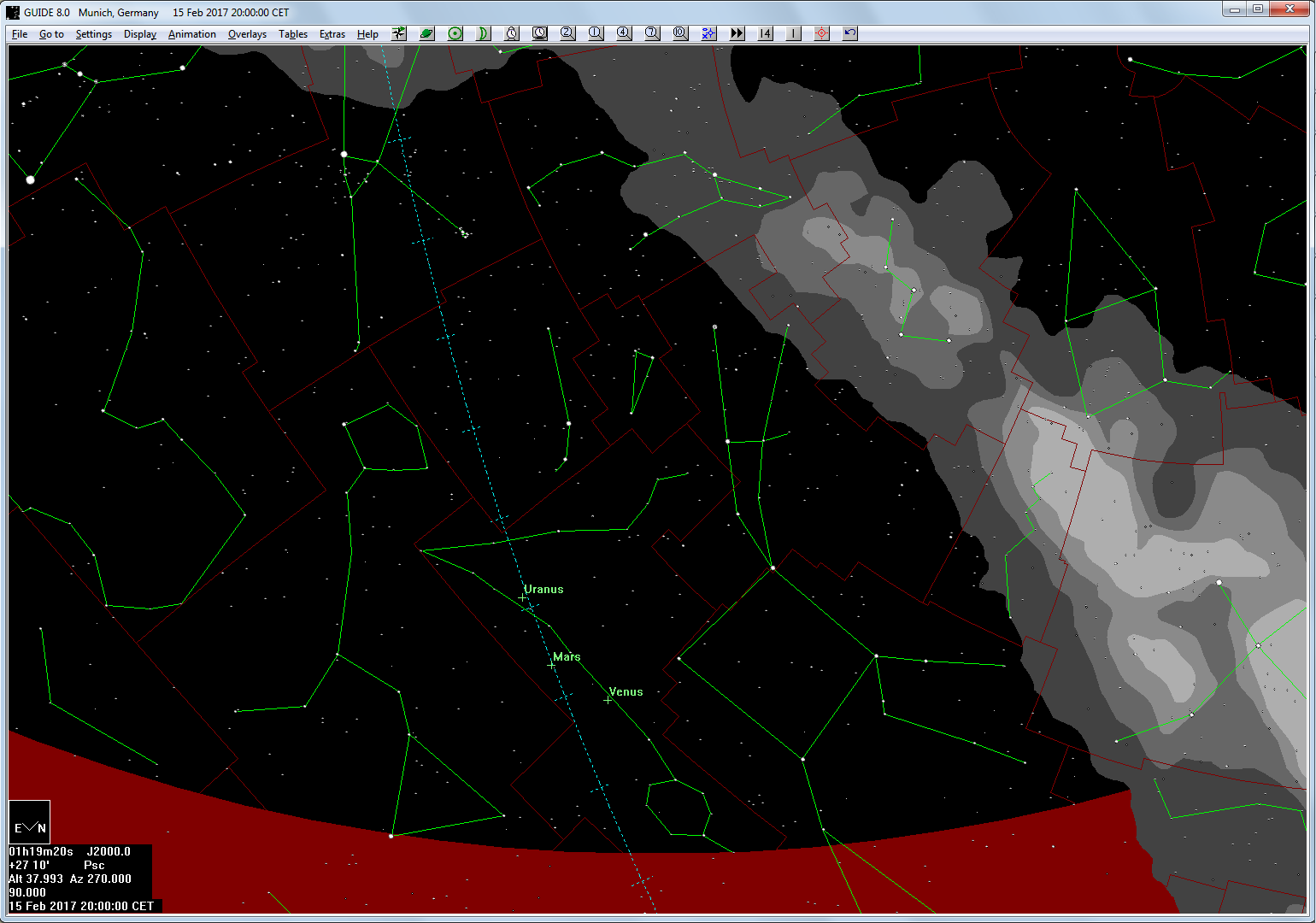The image size is (1316, 923).
Task: Click the star with arrow toolbar icon
Action: click(399, 33)
